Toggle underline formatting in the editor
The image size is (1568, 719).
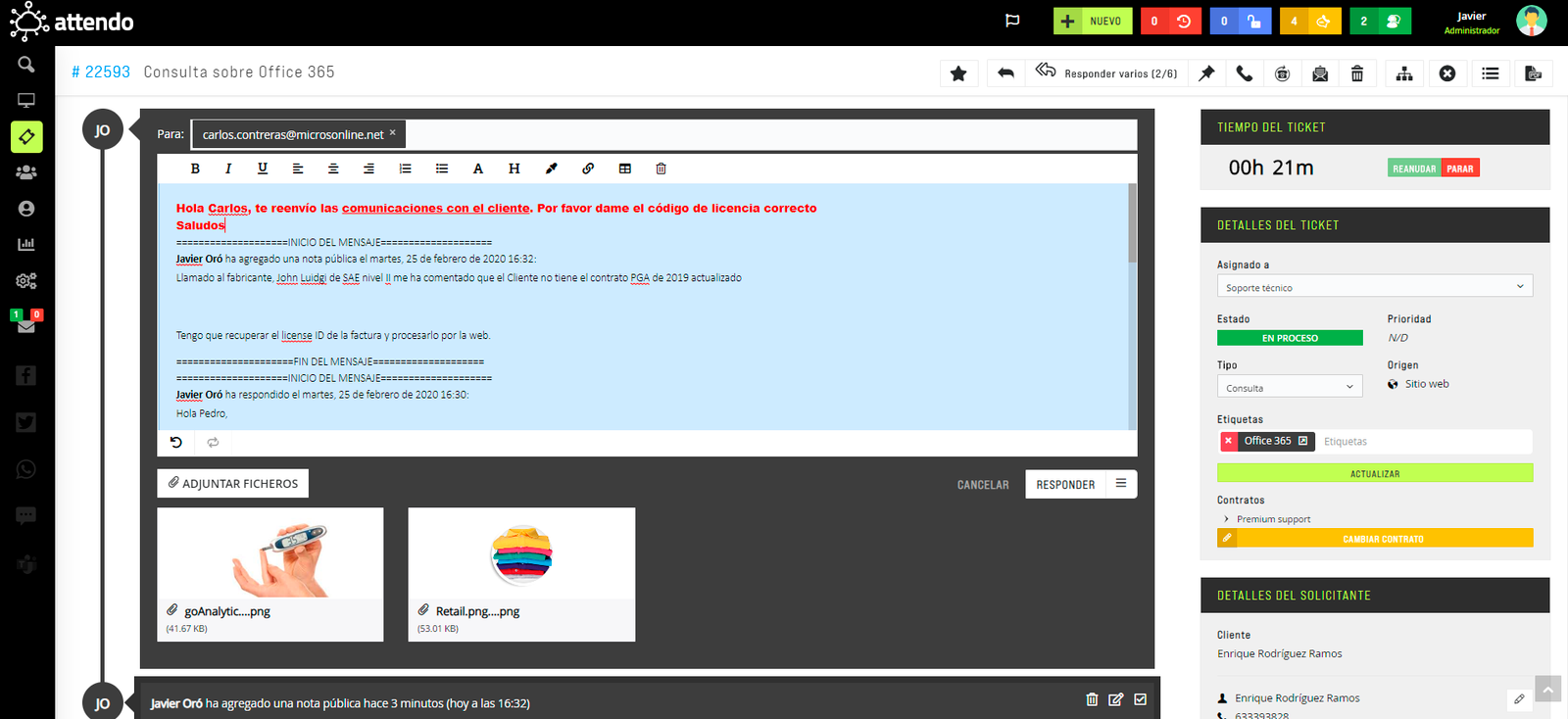pyautogui.click(x=263, y=168)
